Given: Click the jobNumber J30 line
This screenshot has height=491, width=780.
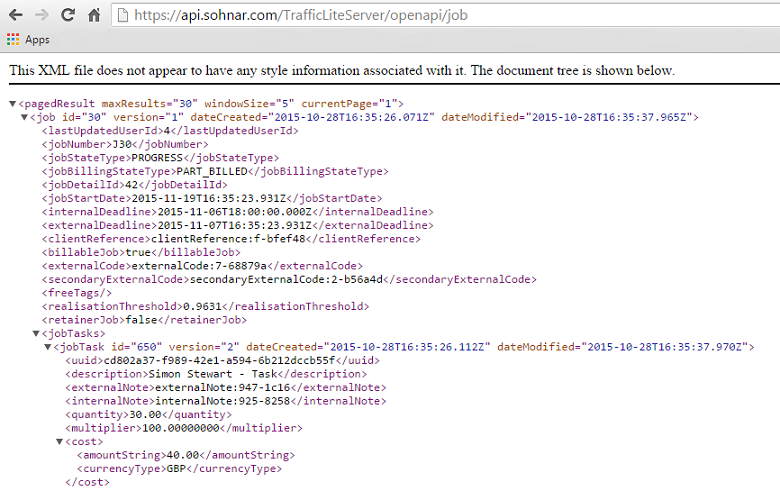Looking at the screenshot, I should click(111, 144).
